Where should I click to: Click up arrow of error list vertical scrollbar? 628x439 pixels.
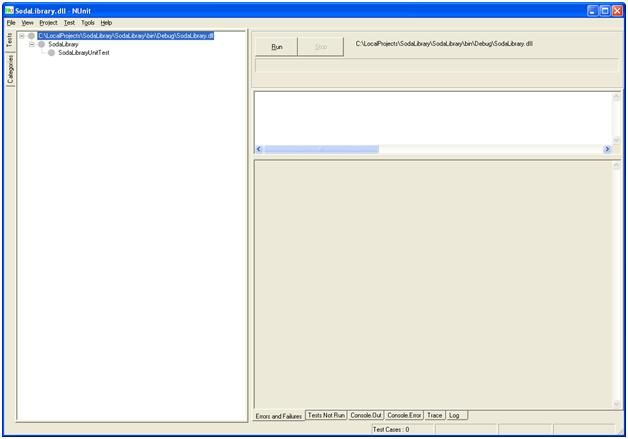click(x=616, y=97)
